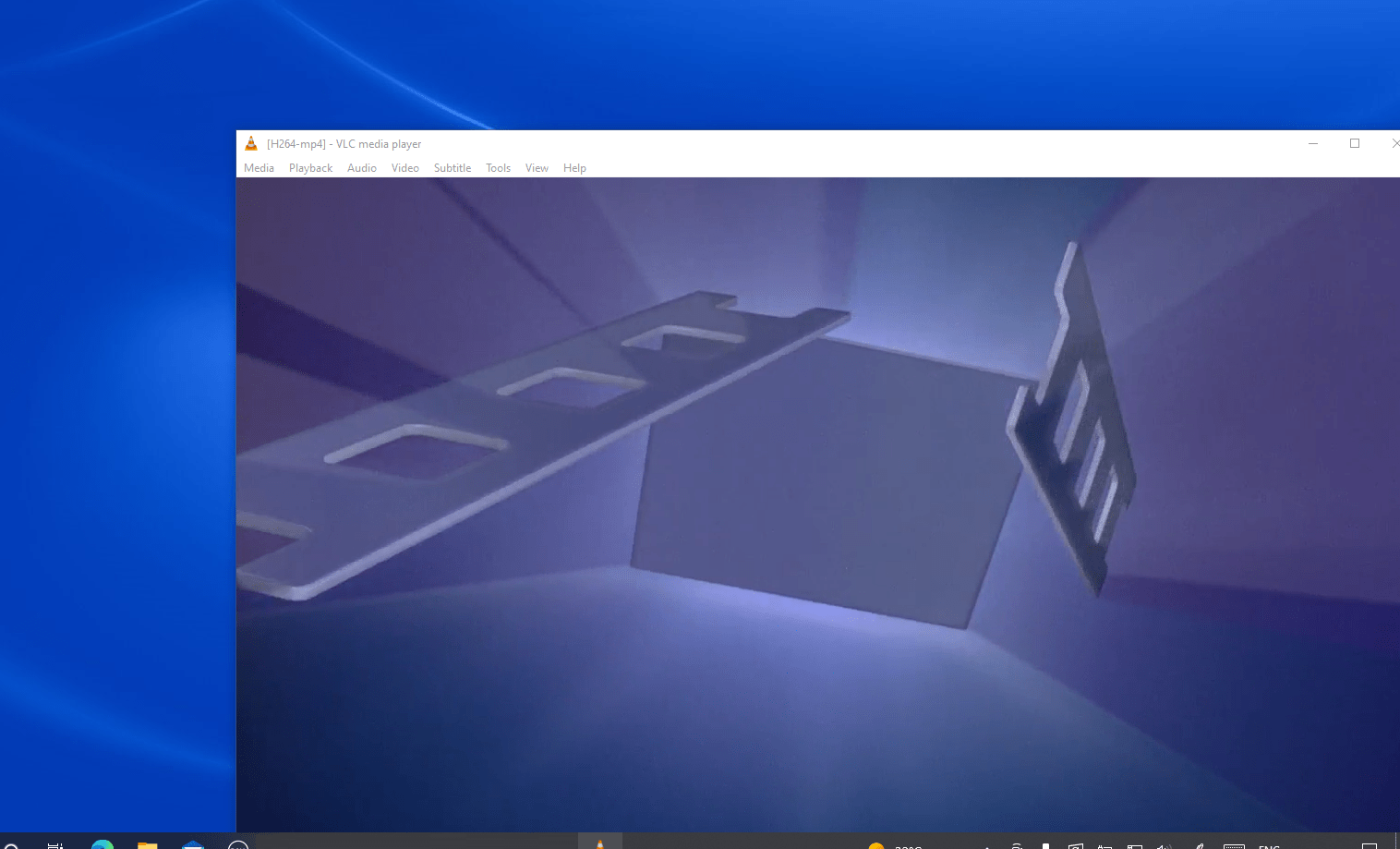Launch Microsoft Edge from the taskbar

[102, 843]
